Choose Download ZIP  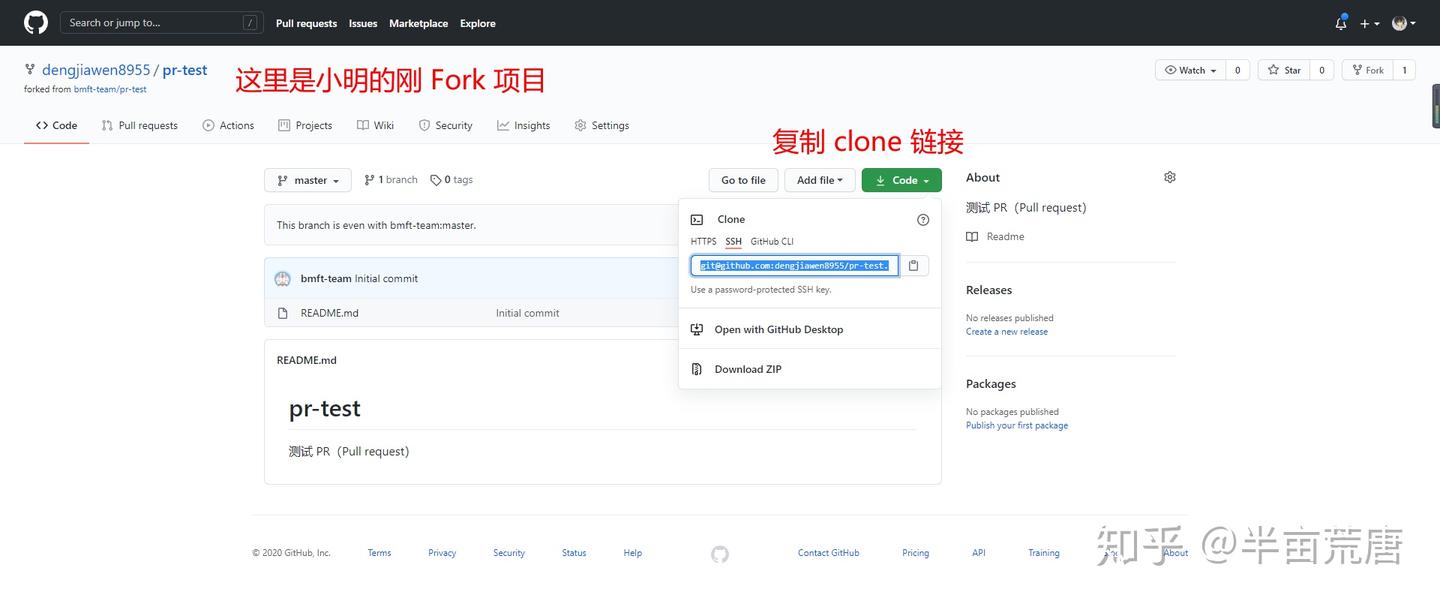(x=810, y=369)
